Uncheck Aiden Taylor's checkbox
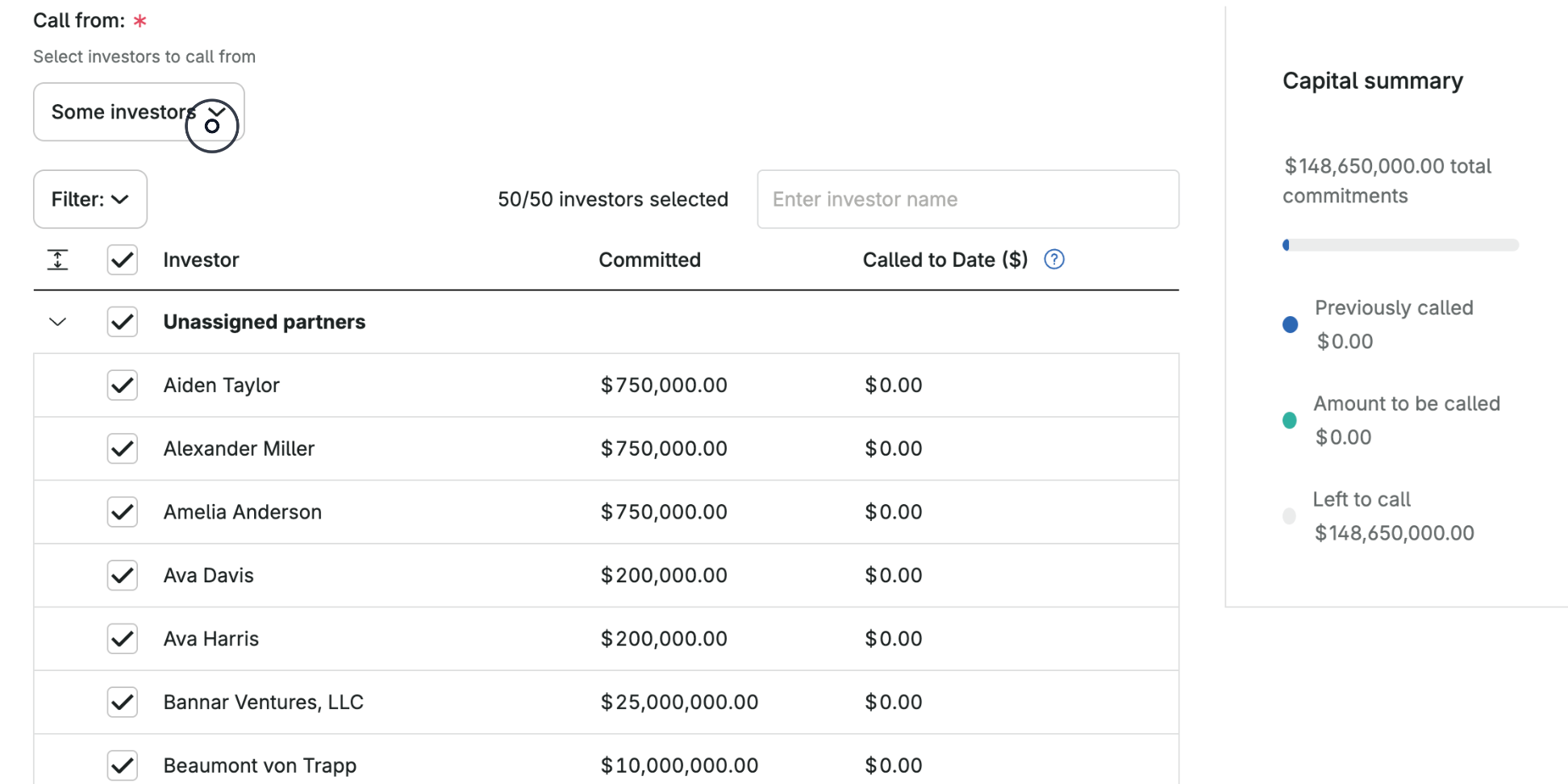The image size is (1568, 784). 122,385
